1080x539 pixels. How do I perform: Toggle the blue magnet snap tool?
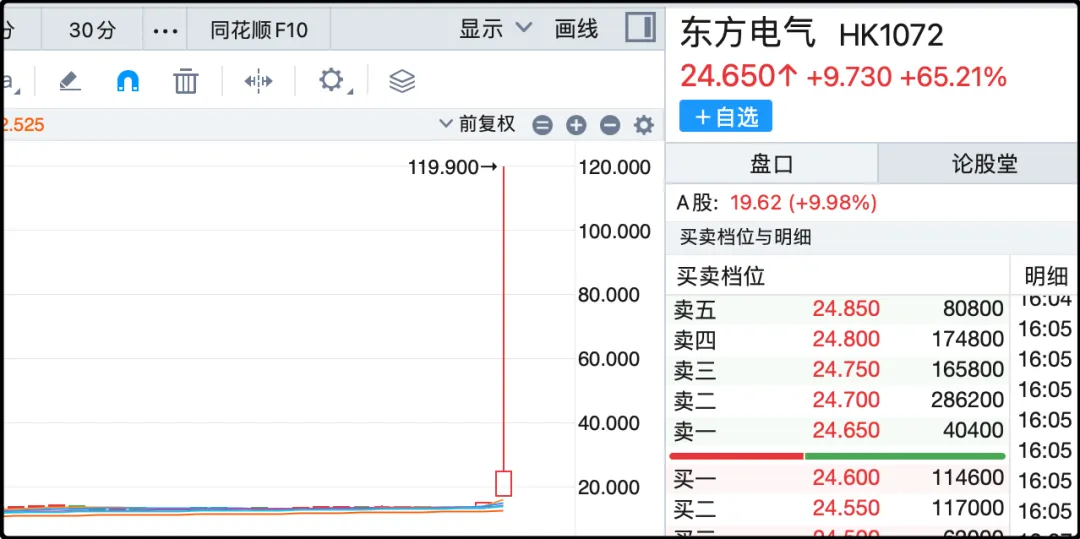[x=128, y=81]
